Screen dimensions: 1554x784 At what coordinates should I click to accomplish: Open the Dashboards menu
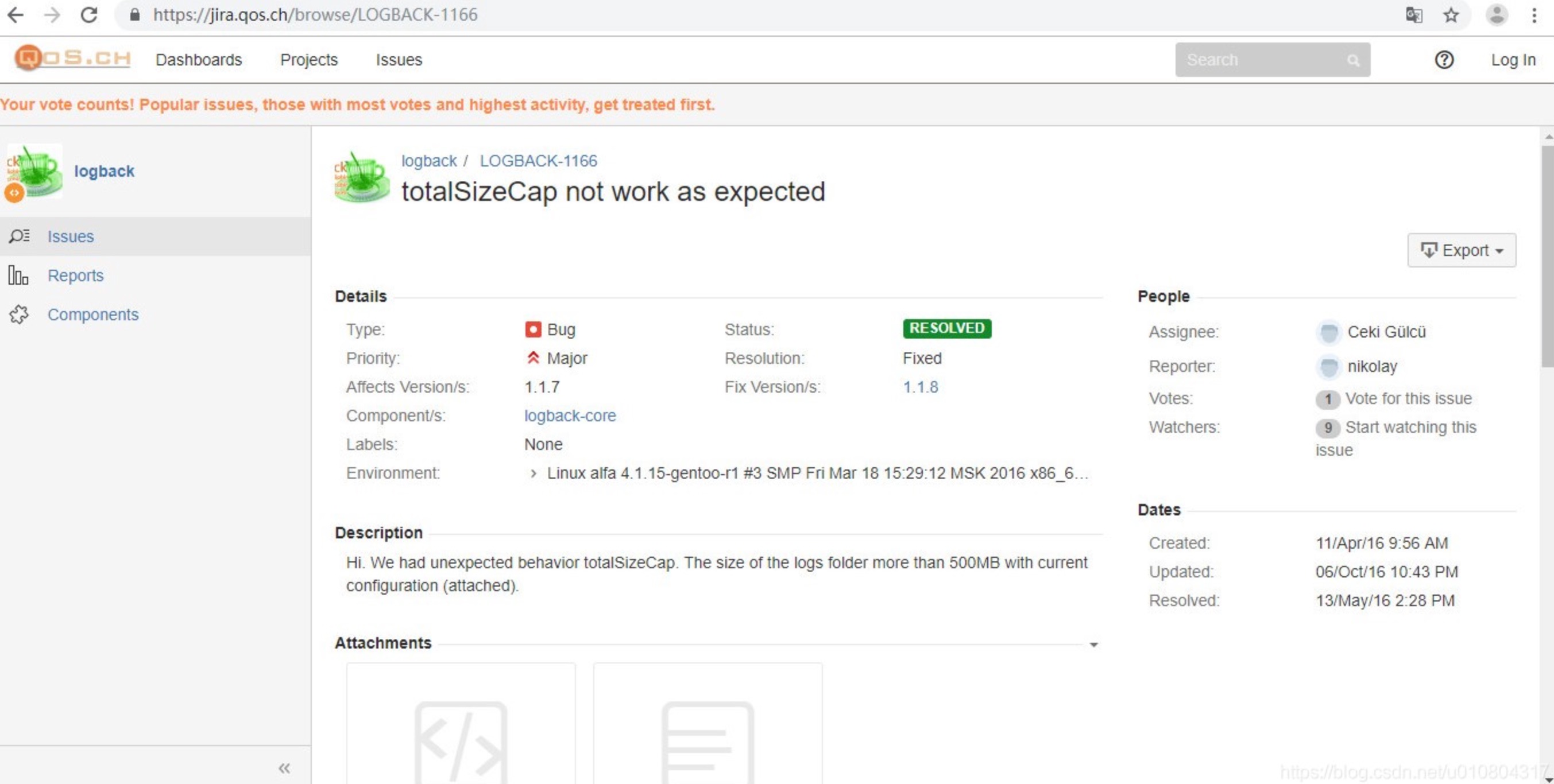click(x=199, y=60)
